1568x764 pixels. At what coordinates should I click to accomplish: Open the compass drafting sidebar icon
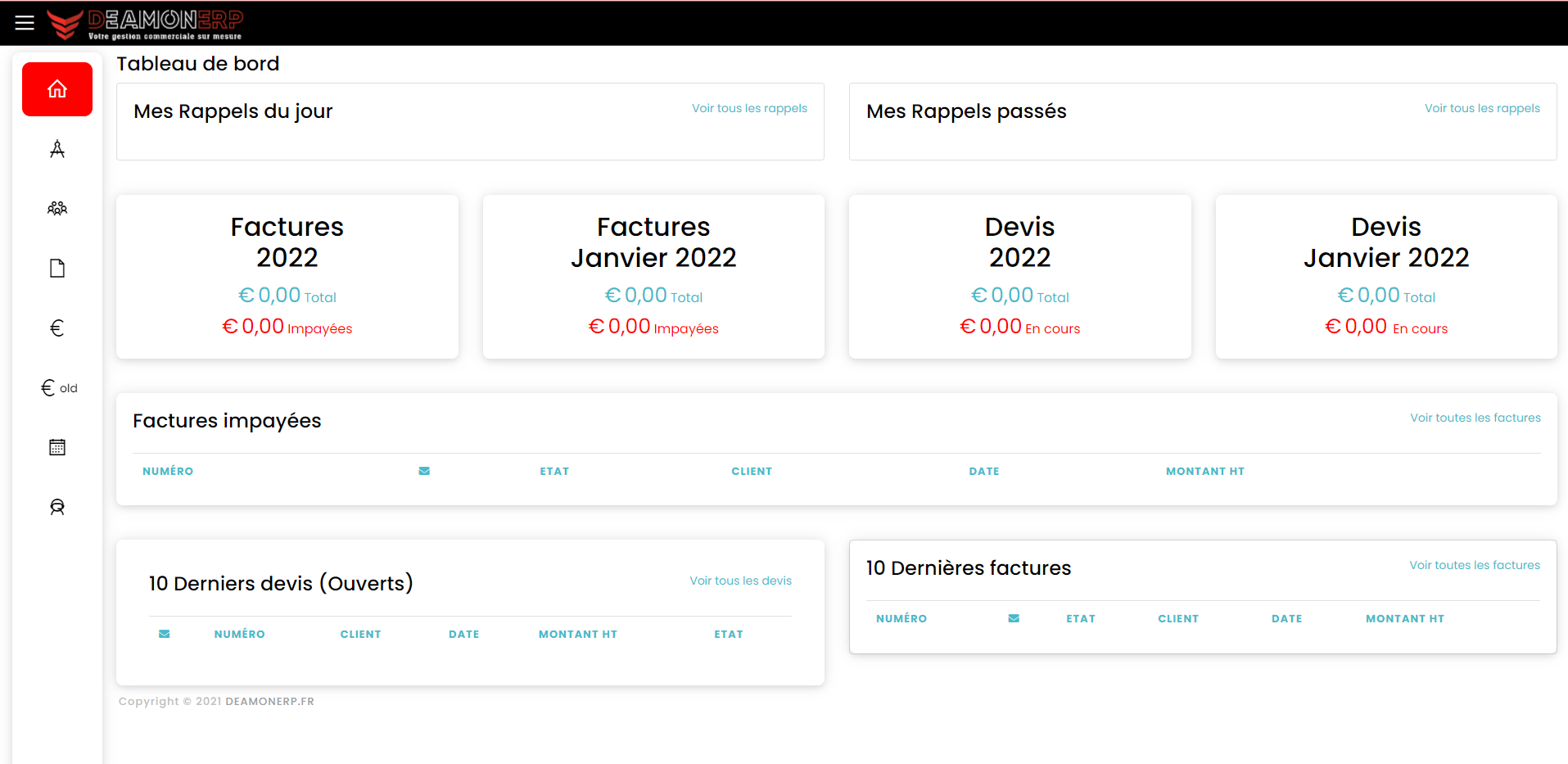pos(57,149)
